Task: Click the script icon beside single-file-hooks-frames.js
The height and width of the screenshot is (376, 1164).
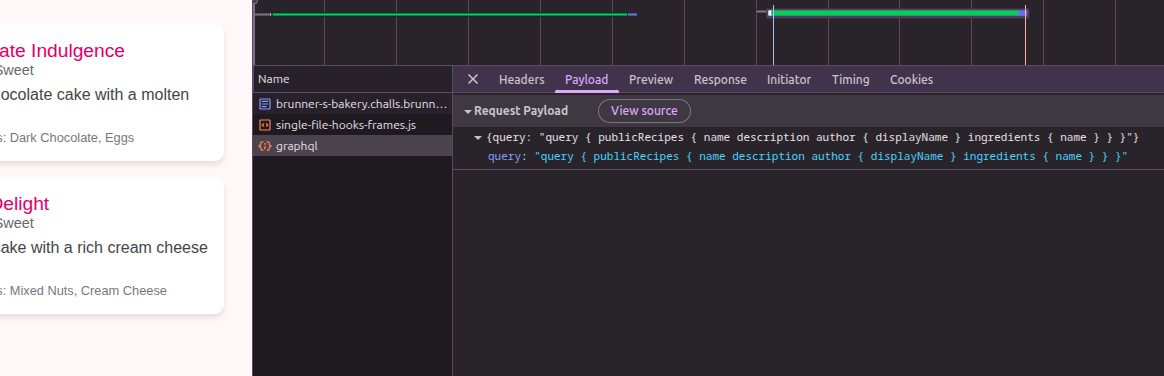Action: point(264,125)
